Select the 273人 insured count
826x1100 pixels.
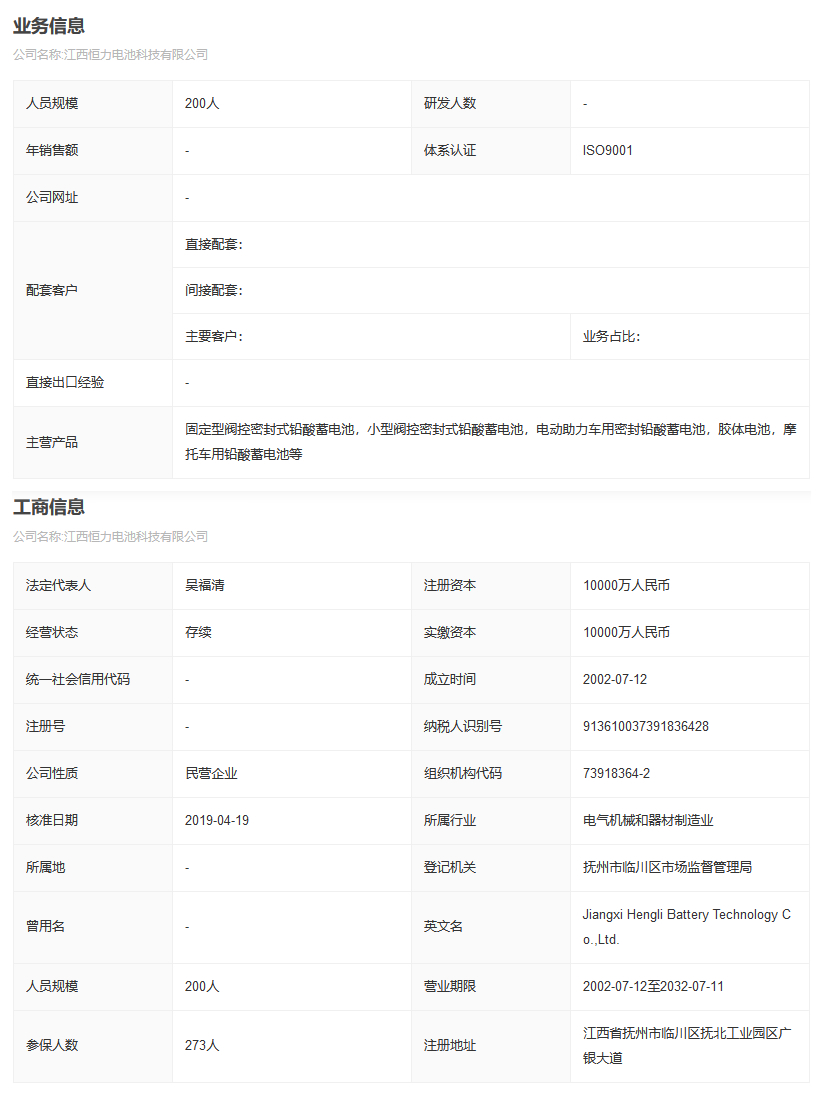tap(202, 1045)
